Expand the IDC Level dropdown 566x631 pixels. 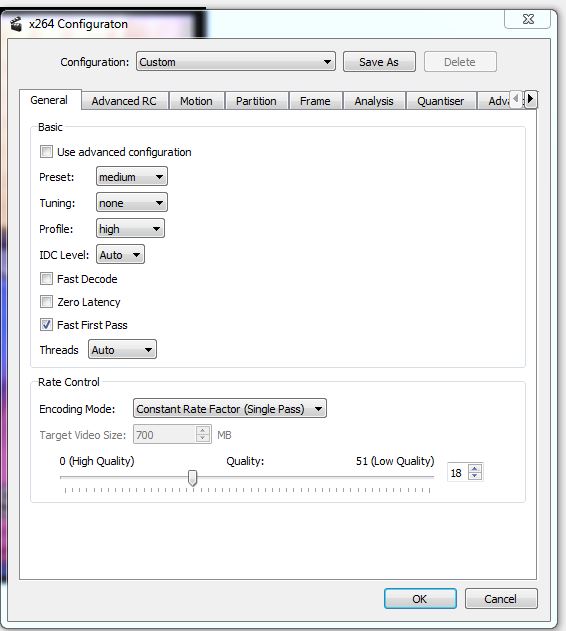[120, 254]
